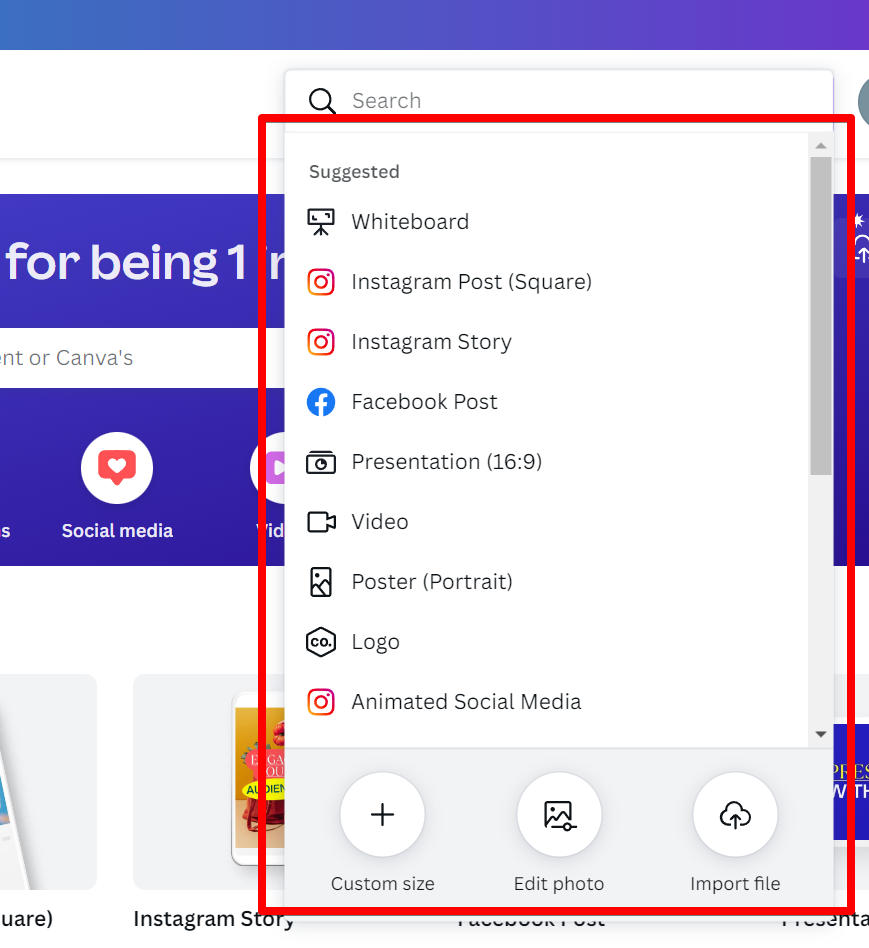Screen dimensions: 869x948
Task: Click the Facebook logo icon
Action: pos(321,402)
